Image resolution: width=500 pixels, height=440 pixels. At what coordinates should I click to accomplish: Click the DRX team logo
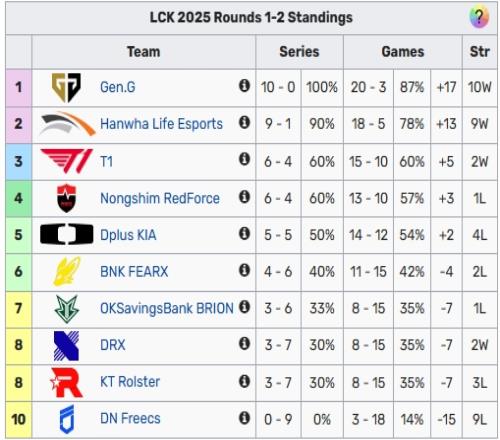(66, 346)
